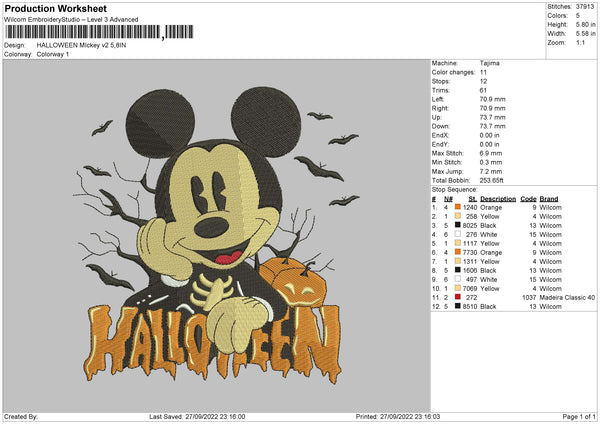Click the 'White' description in stop row 4
Viewport: 600px width, 424px height.
pyautogui.click(x=489, y=235)
